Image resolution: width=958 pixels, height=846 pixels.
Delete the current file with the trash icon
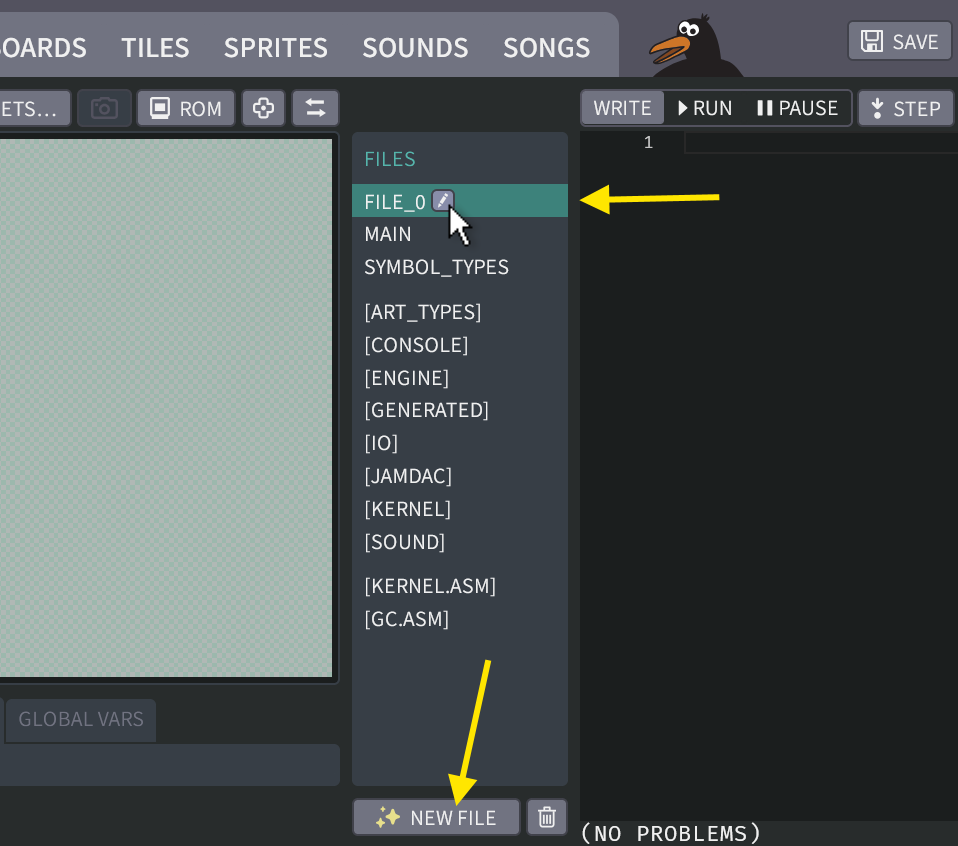546,817
